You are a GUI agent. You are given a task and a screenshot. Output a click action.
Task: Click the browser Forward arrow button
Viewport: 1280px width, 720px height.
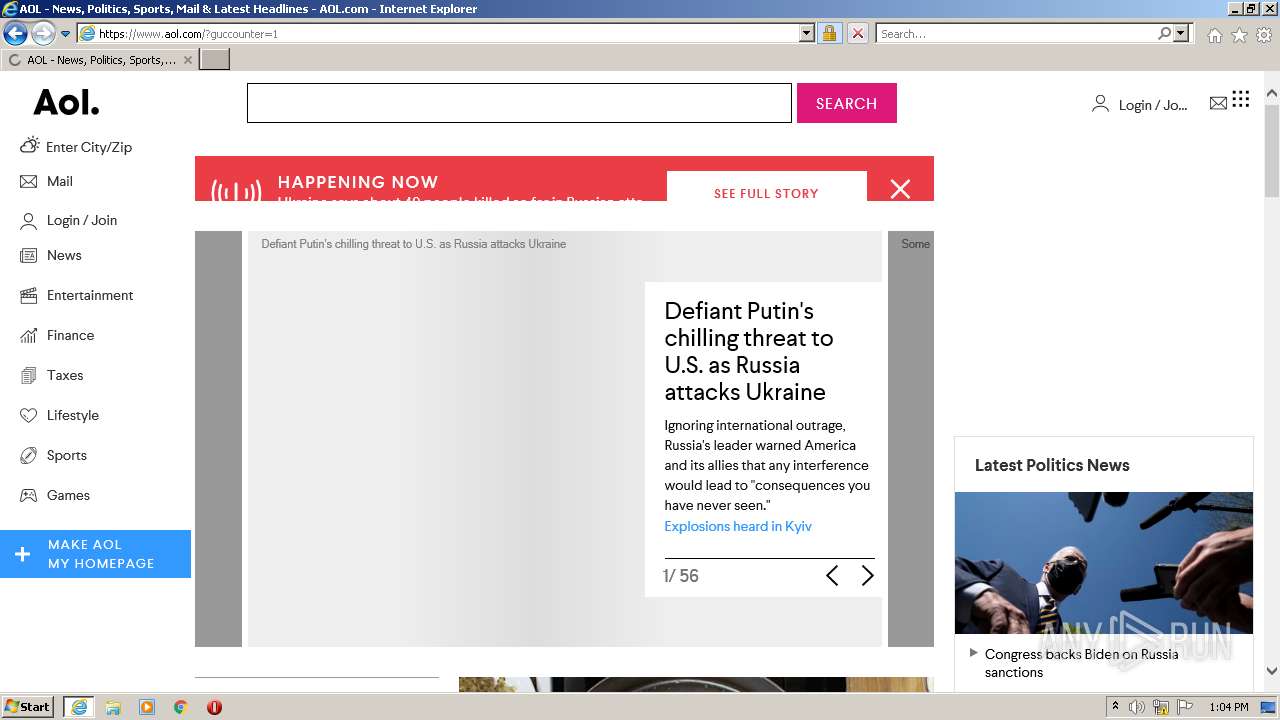(43, 33)
